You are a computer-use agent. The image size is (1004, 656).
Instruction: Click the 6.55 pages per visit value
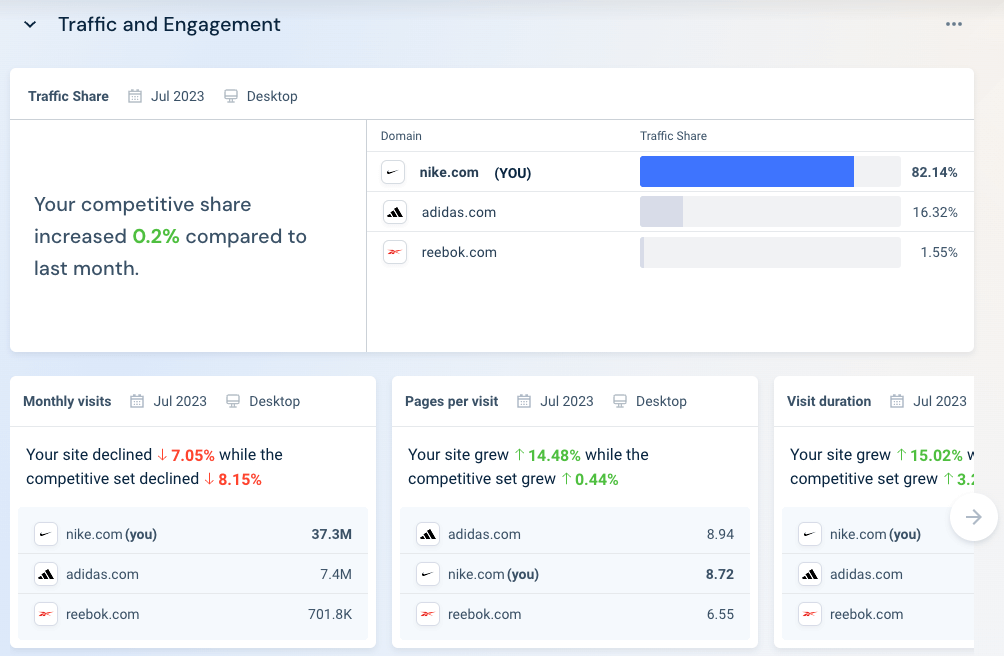tap(720, 614)
